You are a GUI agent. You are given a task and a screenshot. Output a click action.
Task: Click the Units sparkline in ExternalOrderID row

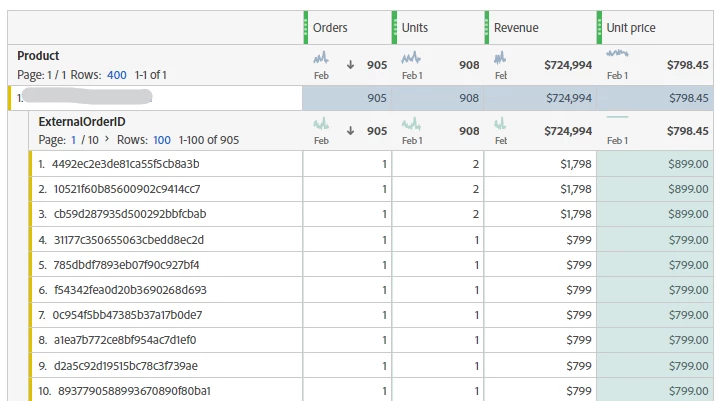click(x=411, y=123)
